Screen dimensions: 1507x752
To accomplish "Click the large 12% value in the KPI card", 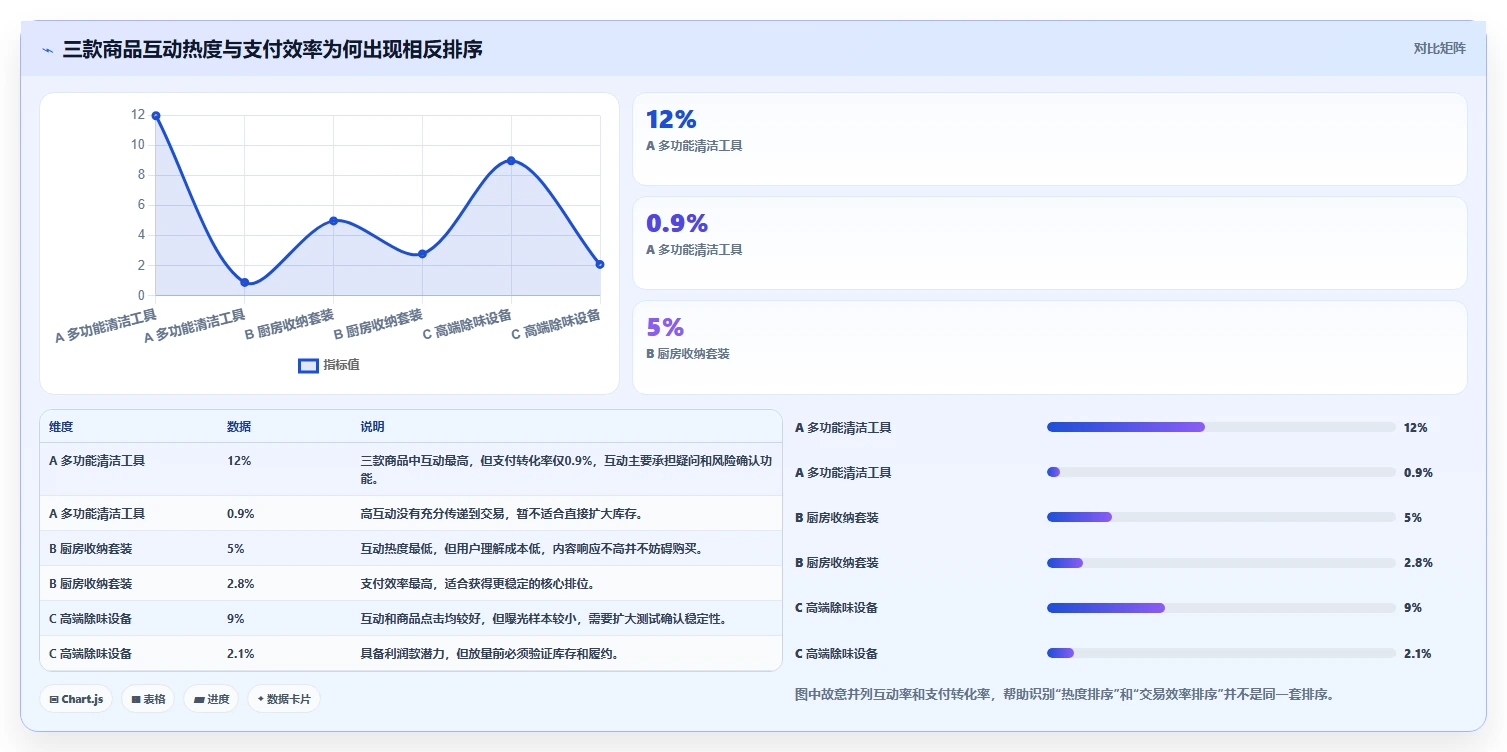I will pos(671,119).
